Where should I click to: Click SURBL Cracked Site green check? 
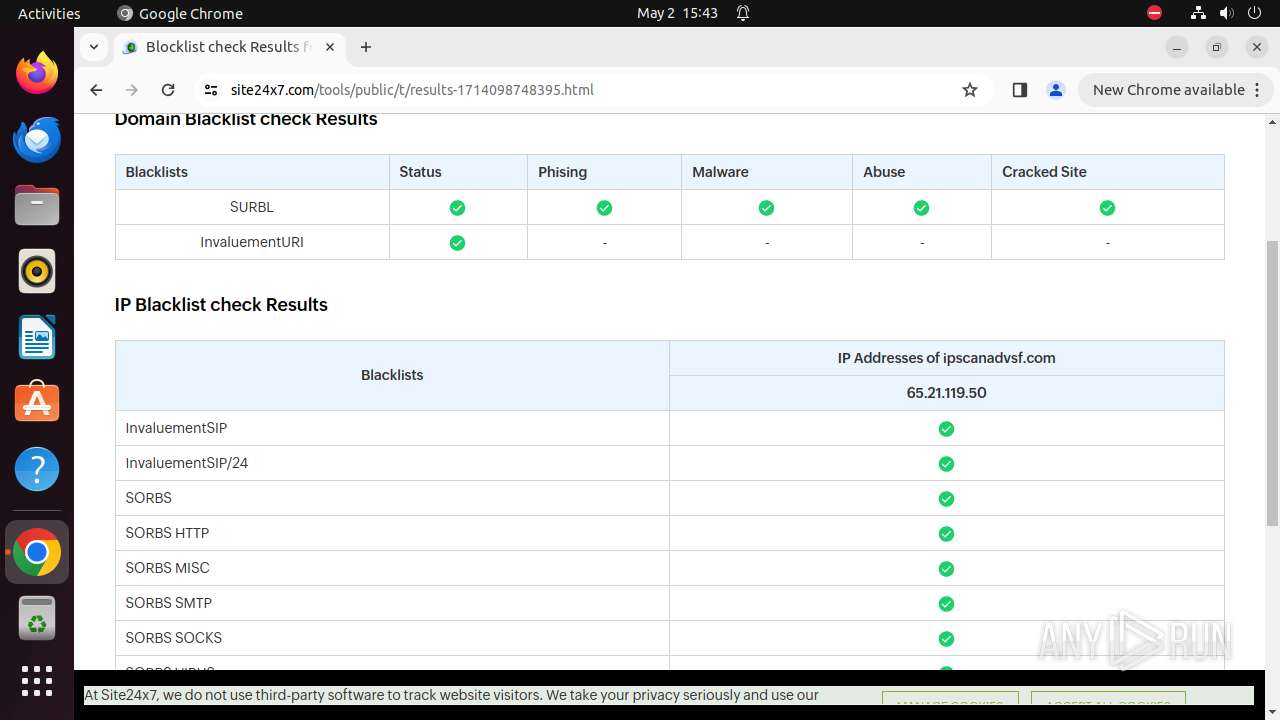(1107, 208)
